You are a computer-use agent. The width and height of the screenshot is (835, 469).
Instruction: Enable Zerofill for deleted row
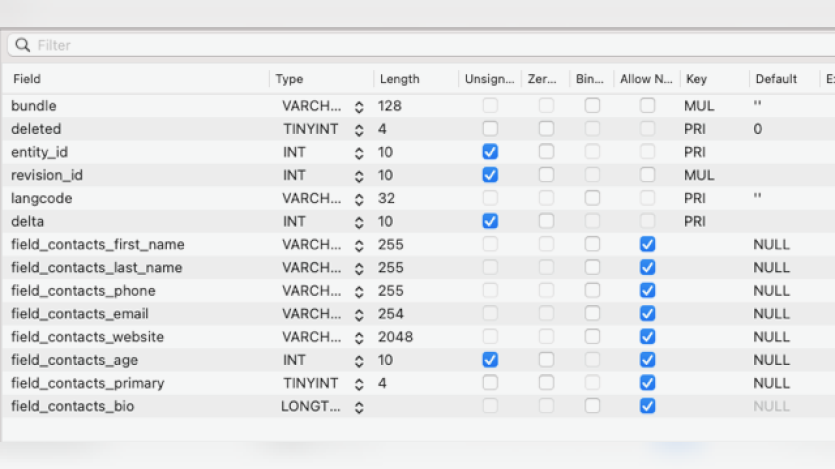546,128
